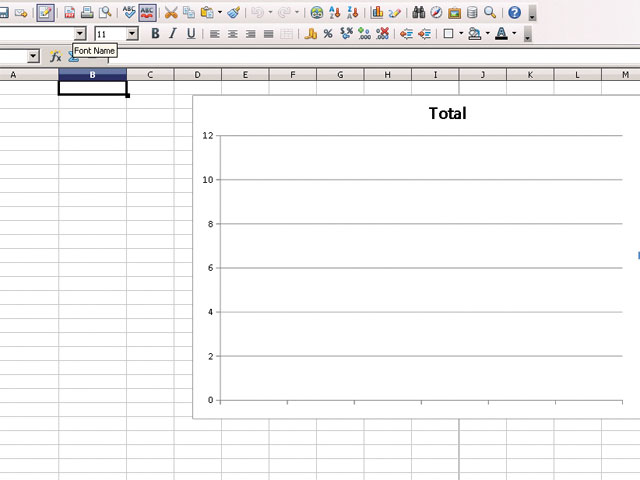Viewport: 640px width, 480px height.
Task: Open the Font Name dropdown list
Action: pos(80,34)
